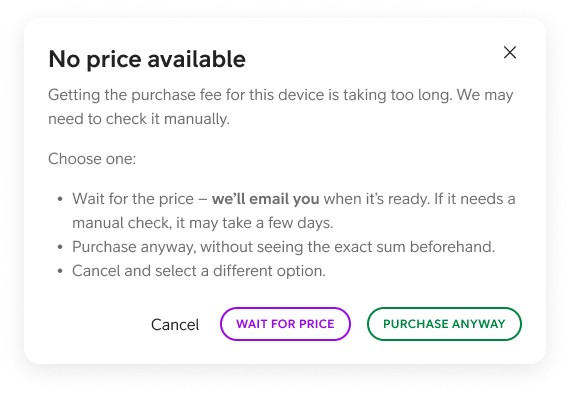Close the No price available dialog
The image size is (570, 394).
[510, 52]
